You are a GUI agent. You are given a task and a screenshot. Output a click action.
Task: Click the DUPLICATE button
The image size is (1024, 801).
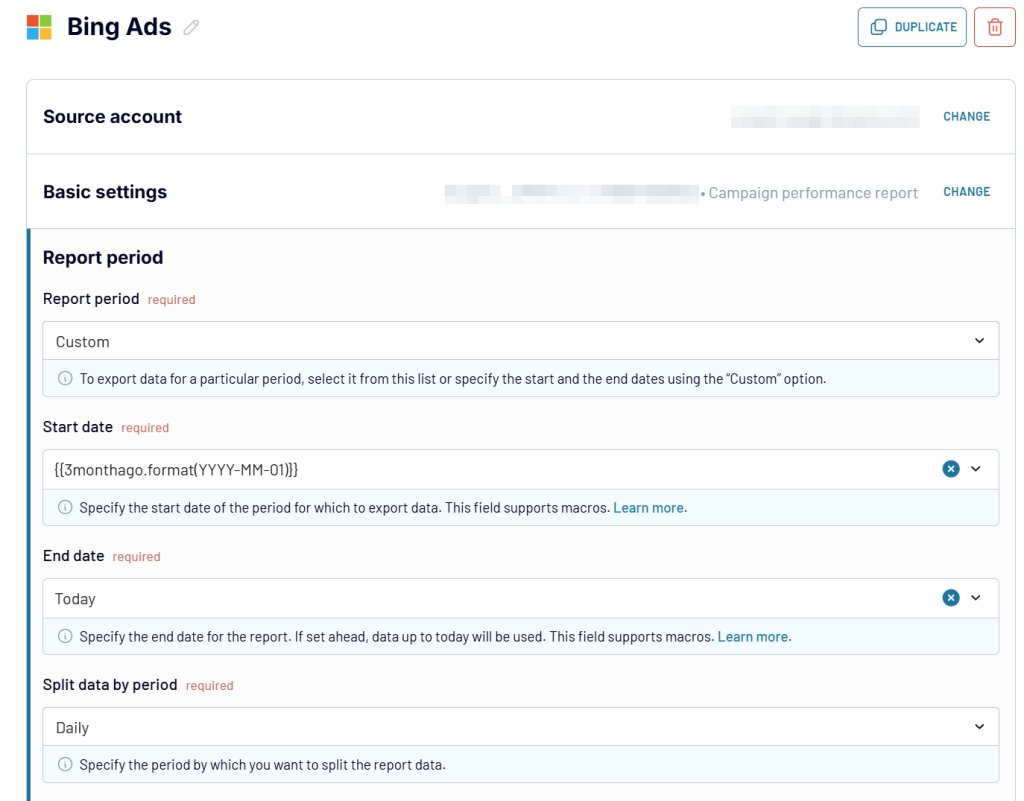coord(912,27)
